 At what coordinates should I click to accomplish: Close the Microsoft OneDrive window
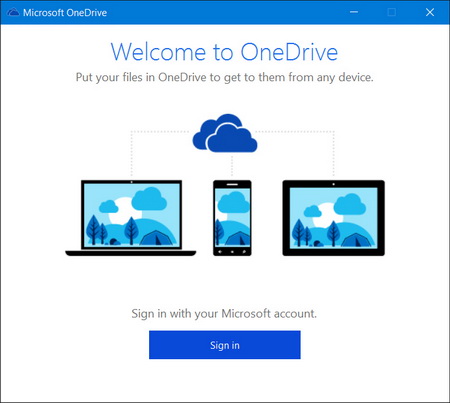[430, 12]
